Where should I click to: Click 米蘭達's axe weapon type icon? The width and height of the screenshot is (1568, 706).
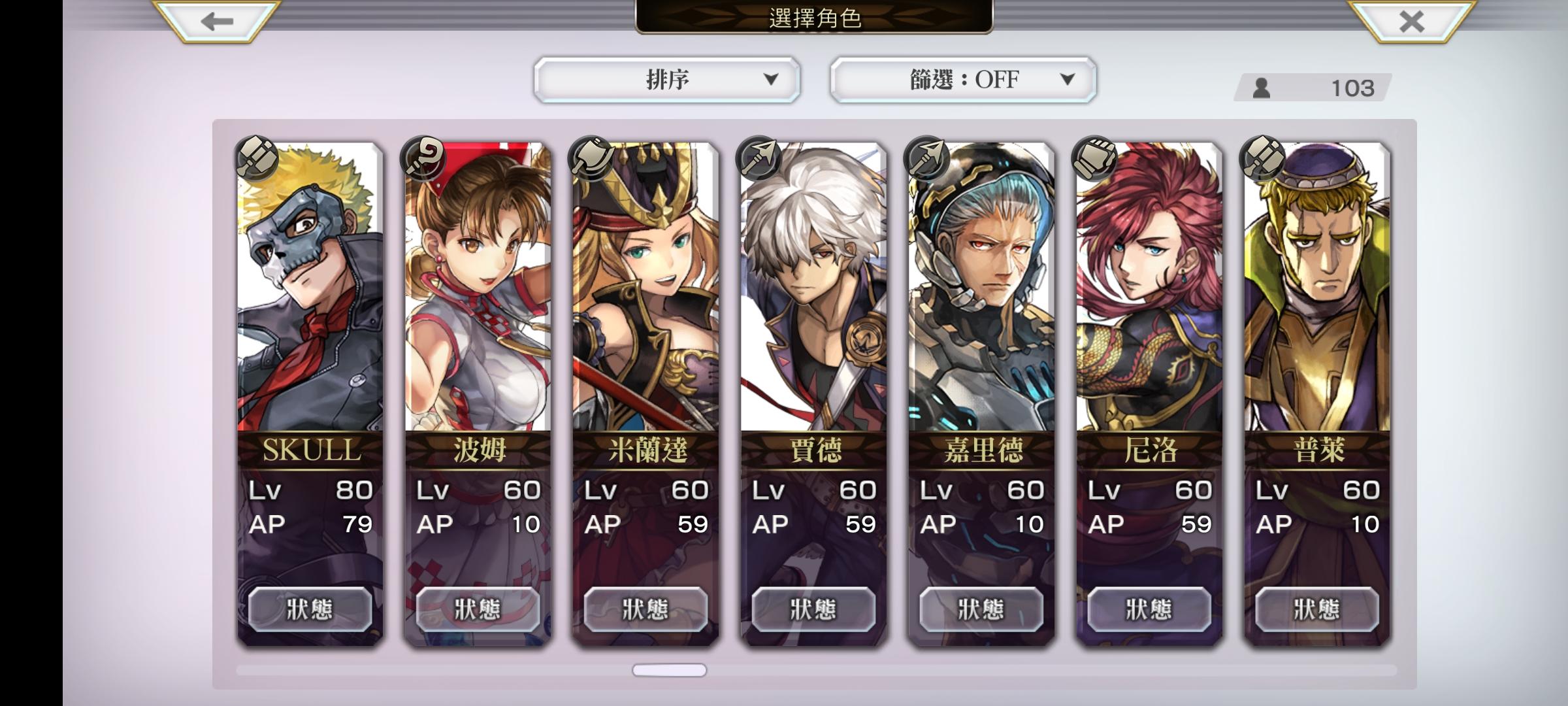tap(592, 158)
